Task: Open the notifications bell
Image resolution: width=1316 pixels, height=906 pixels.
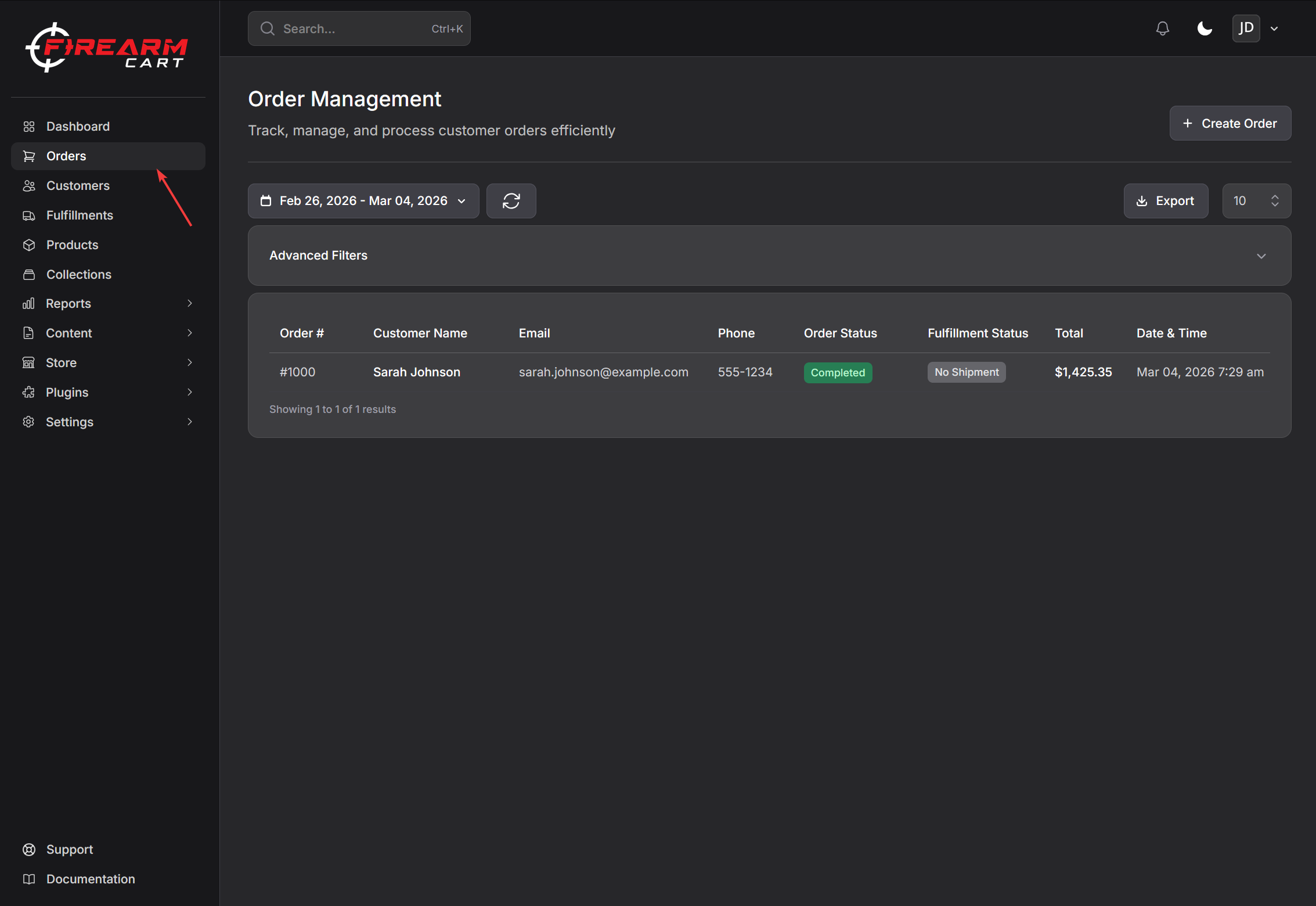Action: (1162, 28)
